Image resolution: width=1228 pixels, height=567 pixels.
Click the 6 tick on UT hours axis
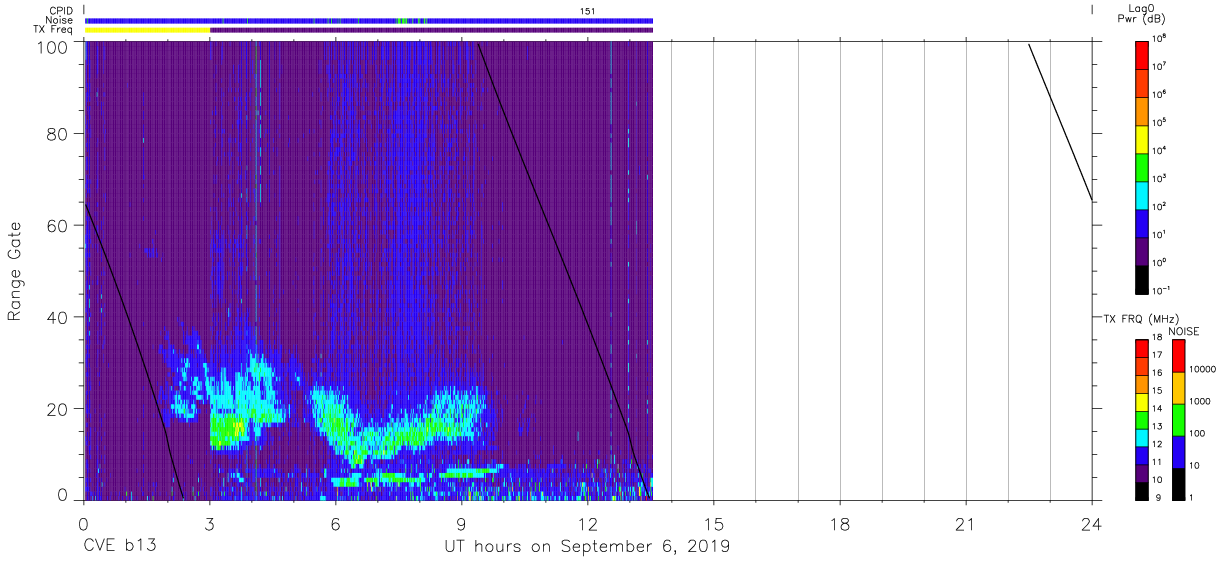pyautogui.click(x=335, y=523)
